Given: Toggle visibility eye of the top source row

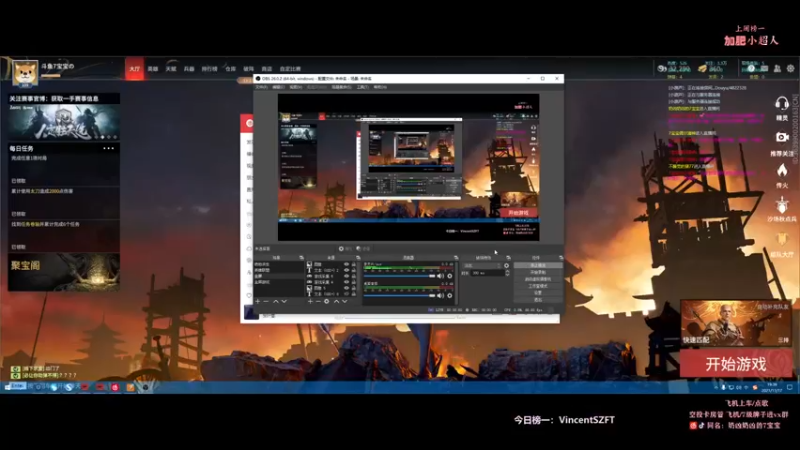Looking at the screenshot, I should [x=346, y=264].
